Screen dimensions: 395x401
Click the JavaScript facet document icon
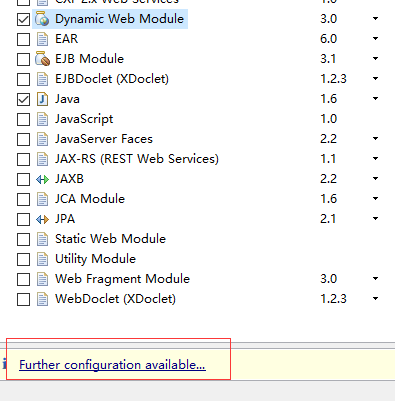pos(42,119)
